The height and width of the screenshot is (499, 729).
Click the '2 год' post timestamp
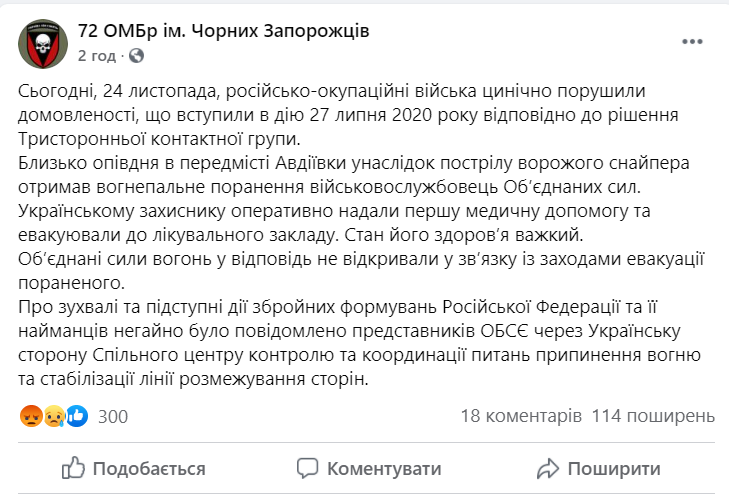(98, 54)
